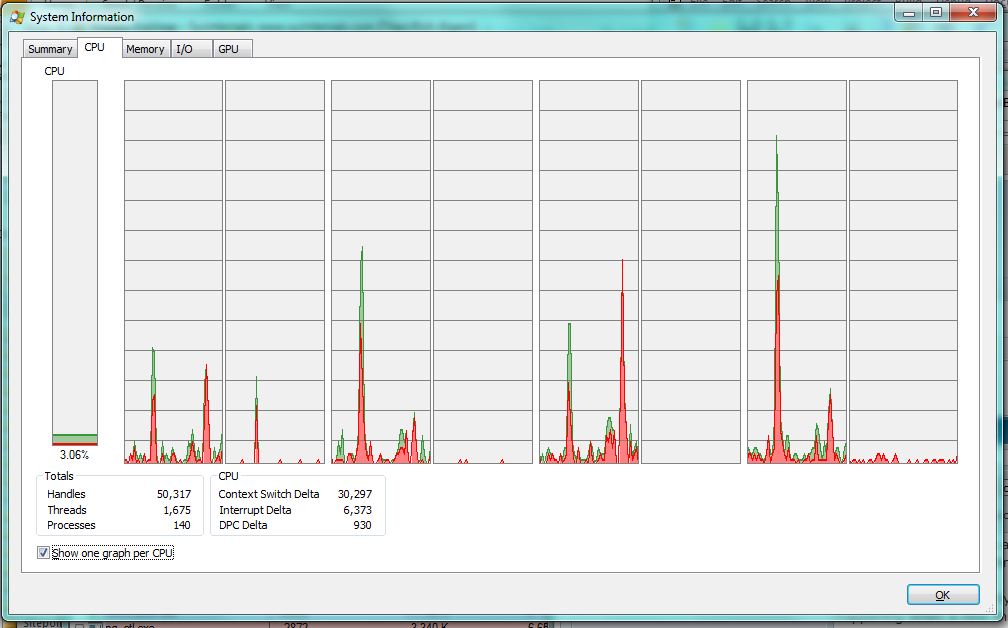Click the first per-CPU graph
This screenshot has height=628, width=1008.
click(173, 272)
